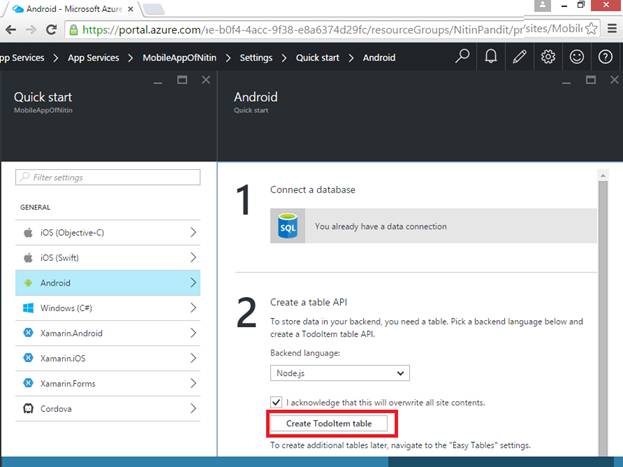Expand chevron on iOS (Swift) row
Viewport: 623px width, 467px height.
(x=193, y=258)
